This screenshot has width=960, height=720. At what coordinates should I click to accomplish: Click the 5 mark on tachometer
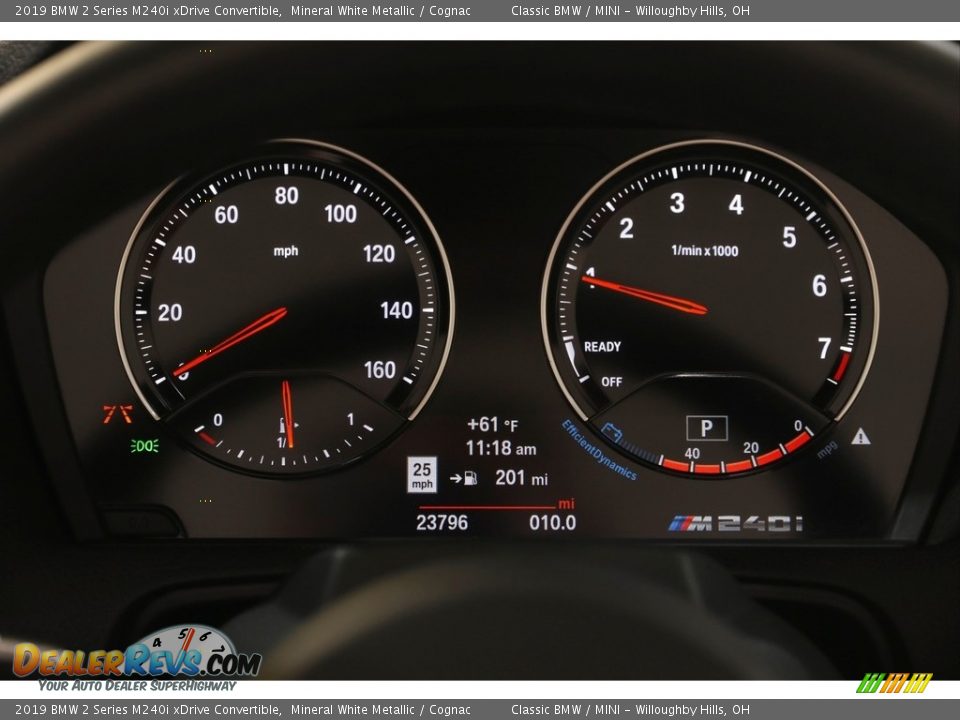coord(789,237)
